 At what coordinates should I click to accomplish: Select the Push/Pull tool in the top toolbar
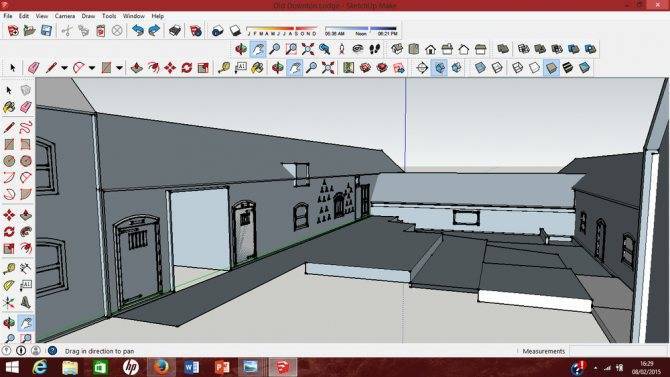pos(136,68)
